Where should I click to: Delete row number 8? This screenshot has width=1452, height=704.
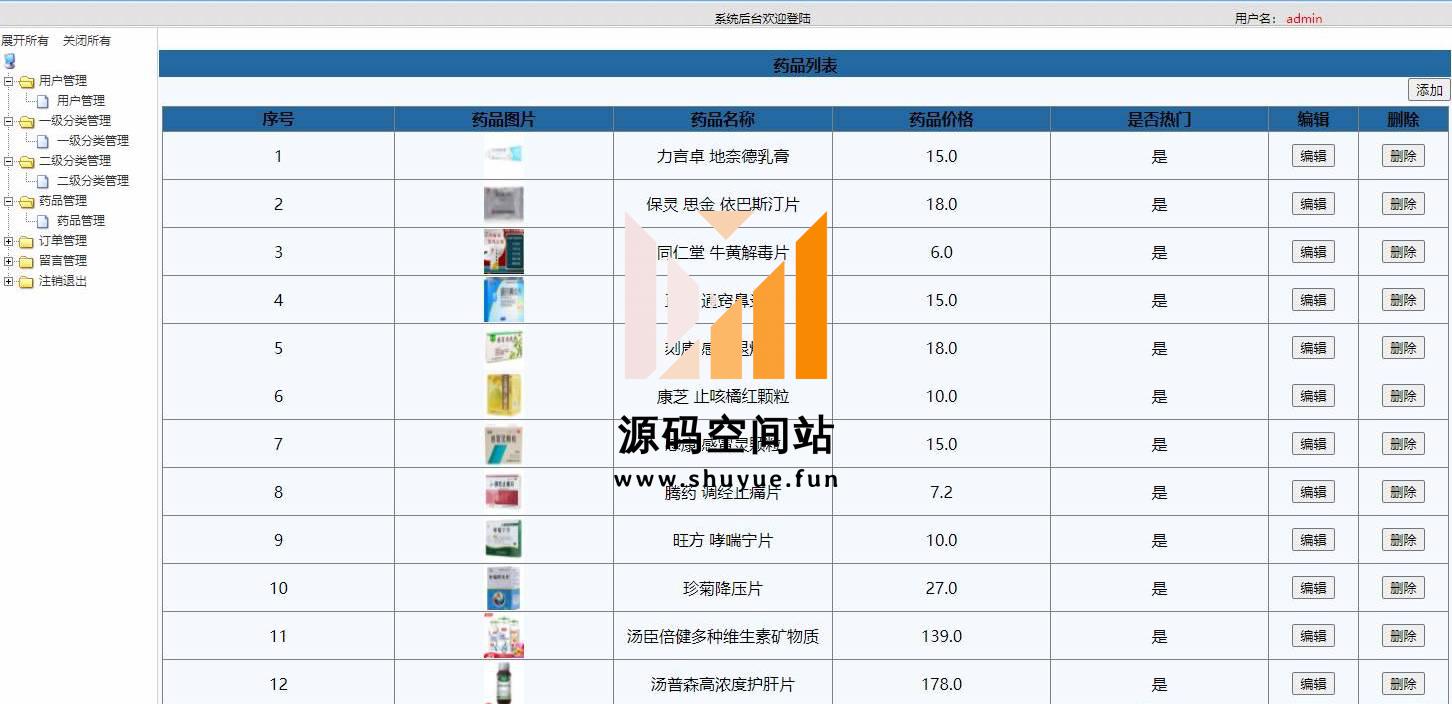coord(1403,492)
